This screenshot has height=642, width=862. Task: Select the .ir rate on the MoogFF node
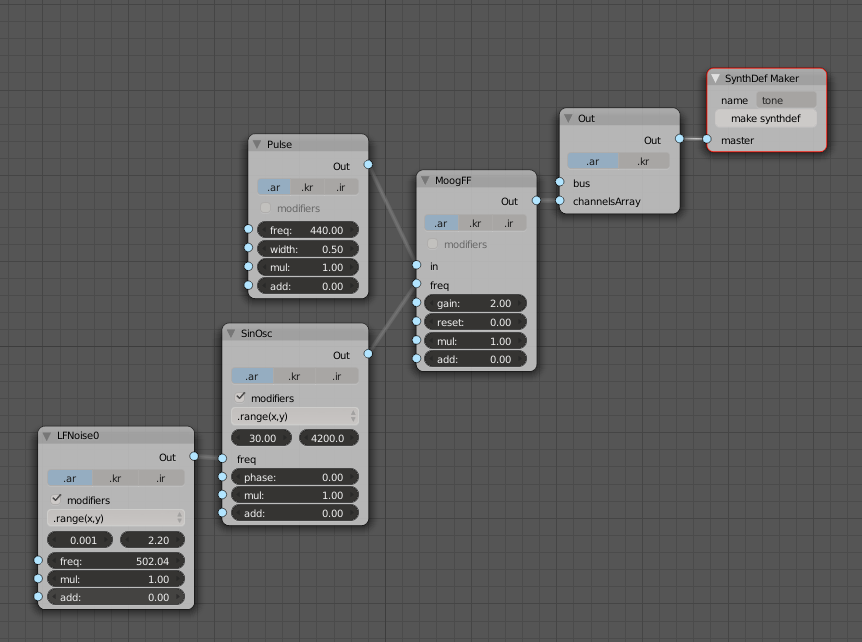tap(509, 223)
